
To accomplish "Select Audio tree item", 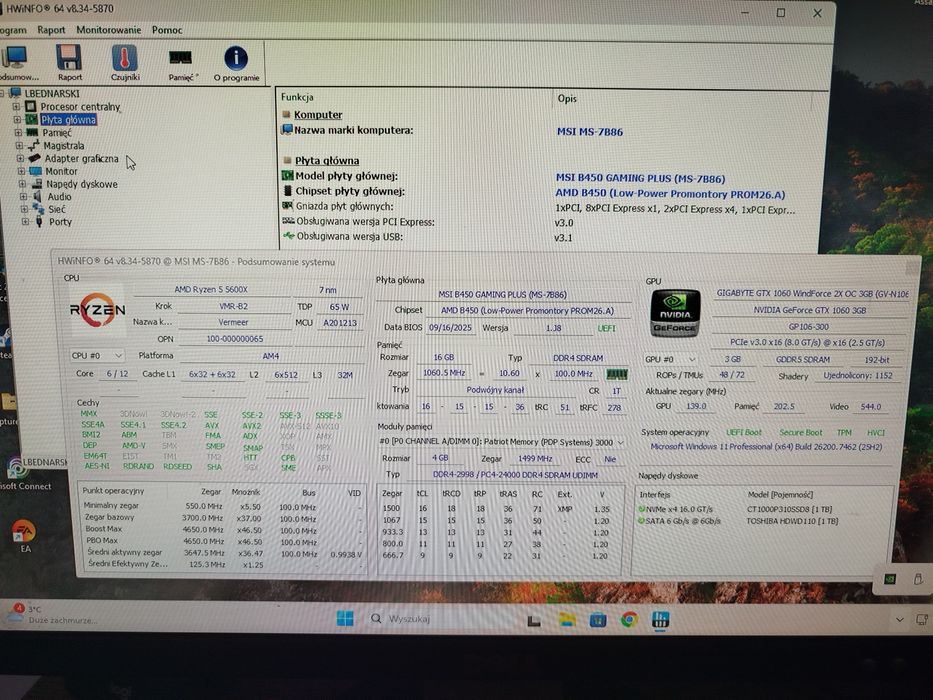I will pos(60,196).
